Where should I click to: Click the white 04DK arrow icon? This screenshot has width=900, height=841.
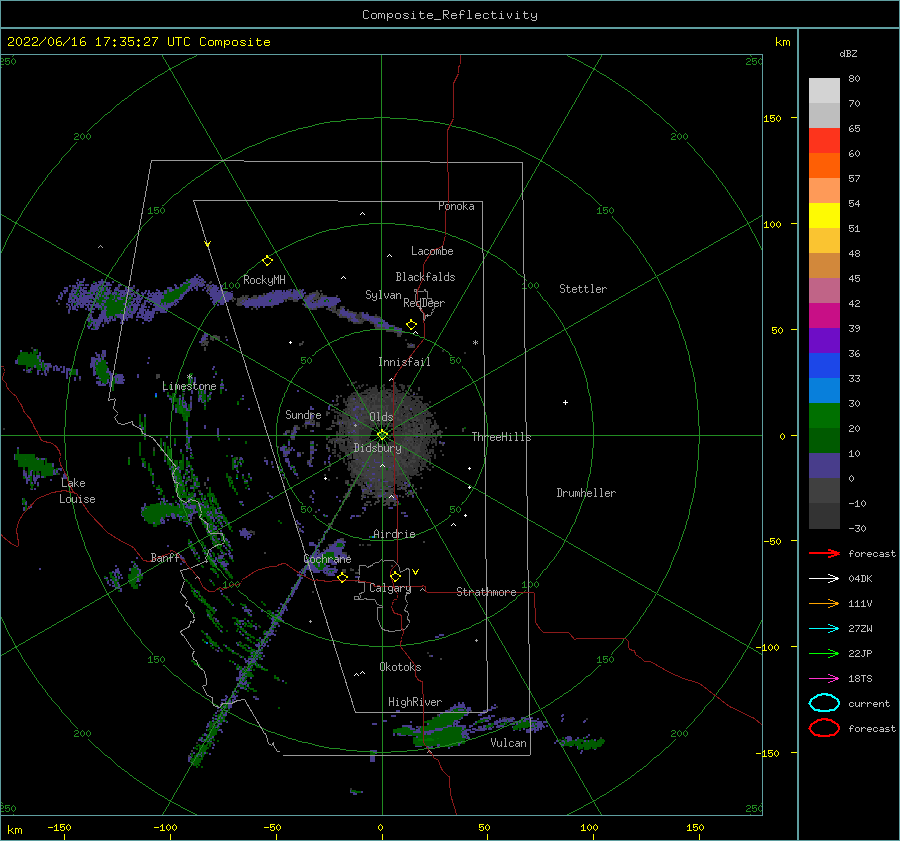click(x=824, y=578)
